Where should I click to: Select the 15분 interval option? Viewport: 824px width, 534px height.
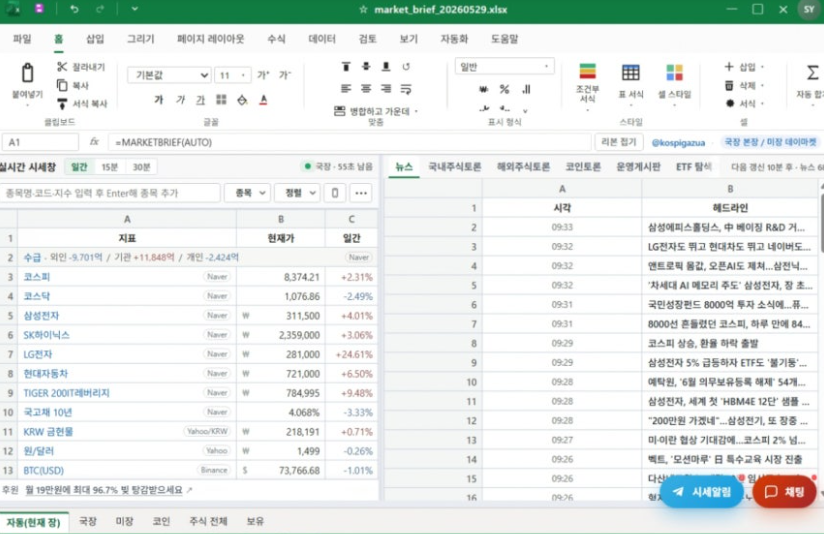tap(109, 167)
